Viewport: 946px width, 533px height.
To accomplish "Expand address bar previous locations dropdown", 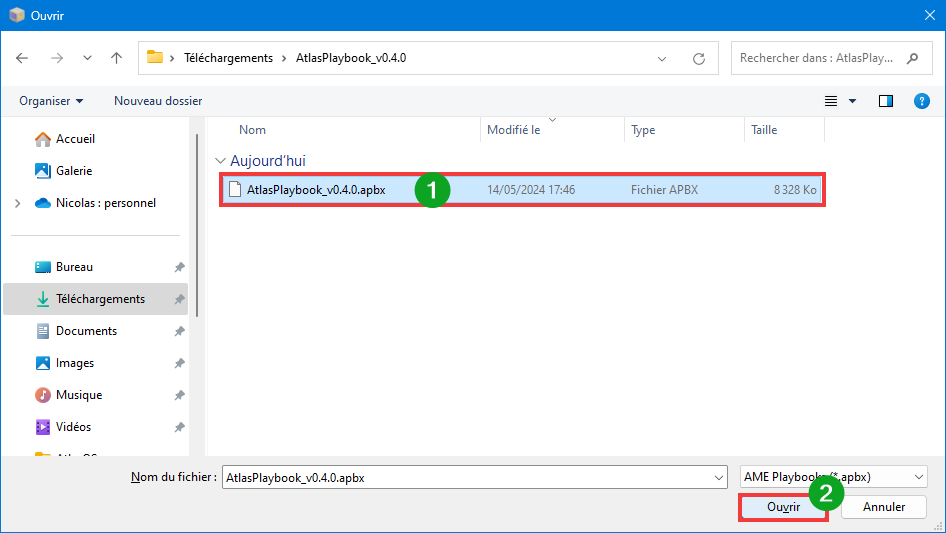I will [x=662, y=59].
